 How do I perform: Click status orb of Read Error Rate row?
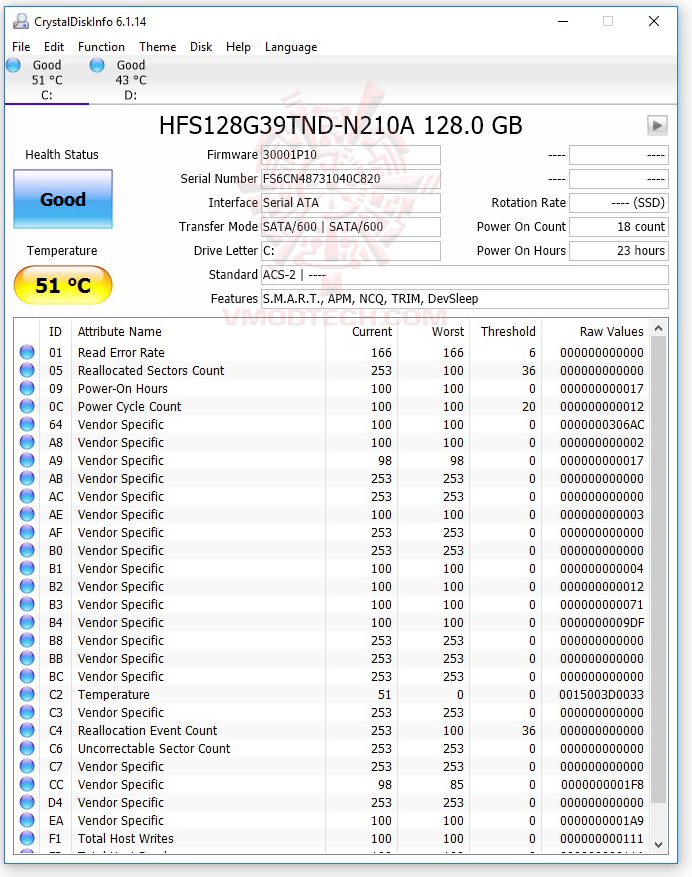(x=27, y=352)
